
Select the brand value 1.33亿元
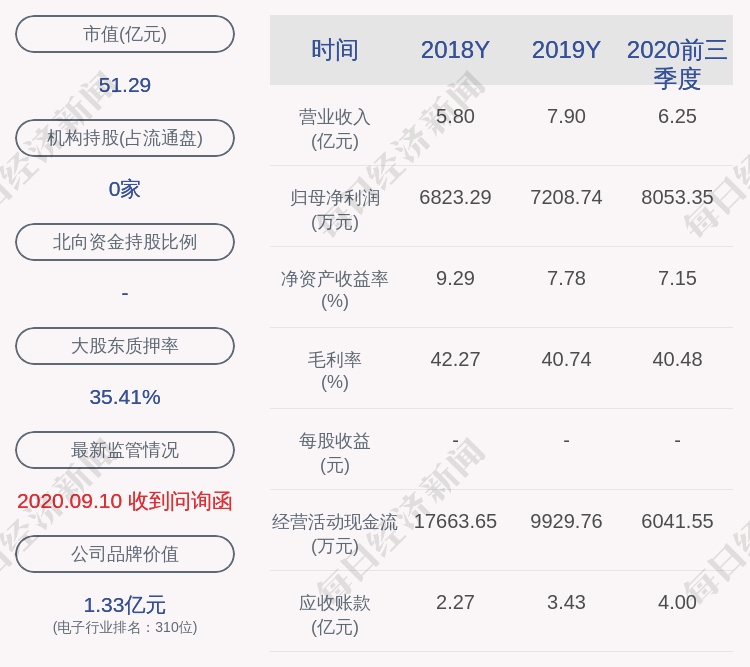point(125,605)
